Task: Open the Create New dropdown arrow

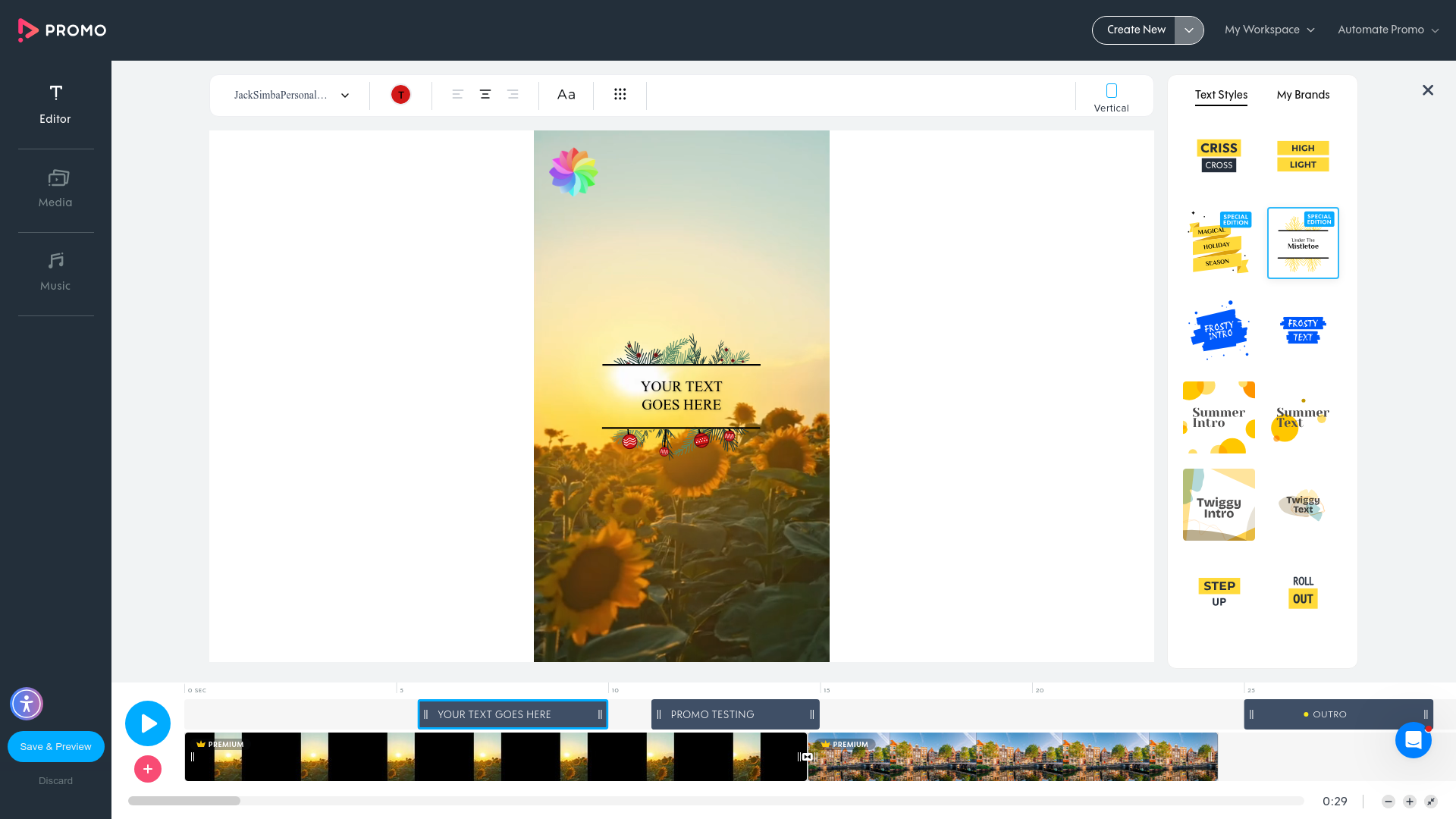Action: point(1189,30)
